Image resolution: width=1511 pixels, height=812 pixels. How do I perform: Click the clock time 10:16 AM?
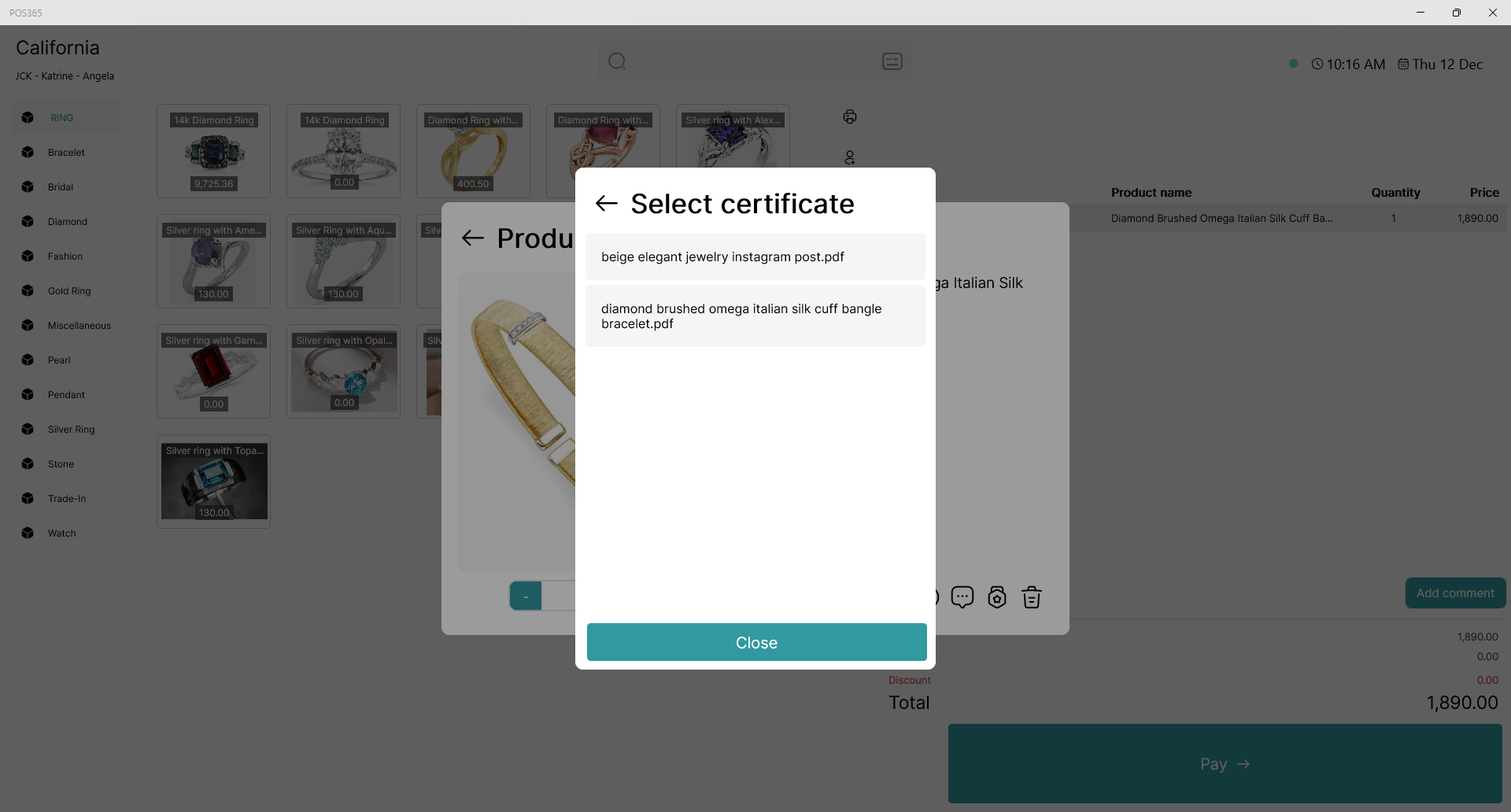tap(1348, 65)
